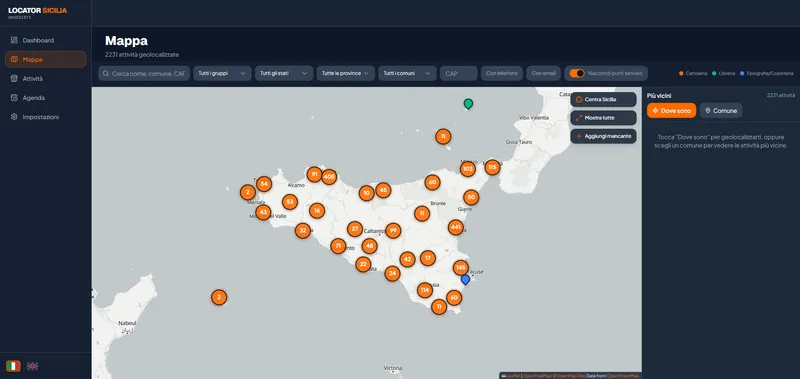Toggle the Con telefono filter
Screen dimensions: 800x379
[x=502, y=73]
